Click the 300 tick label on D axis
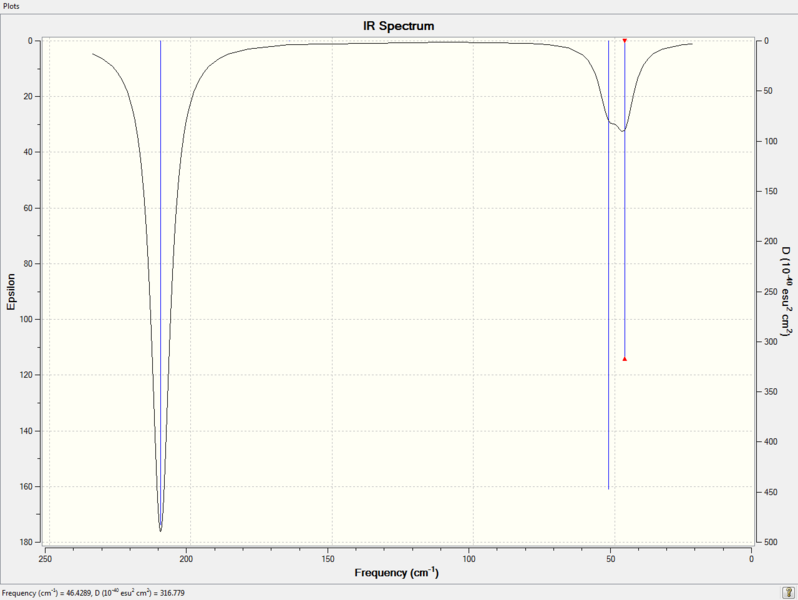The image size is (798, 600). coord(771,341)
